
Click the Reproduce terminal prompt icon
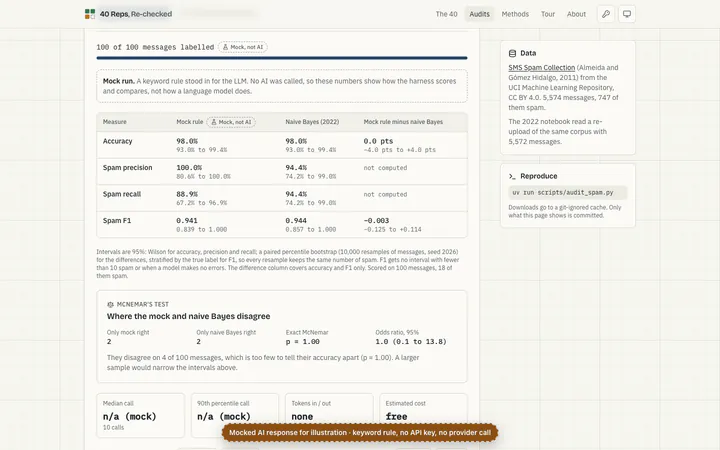[x=512, y=176]
